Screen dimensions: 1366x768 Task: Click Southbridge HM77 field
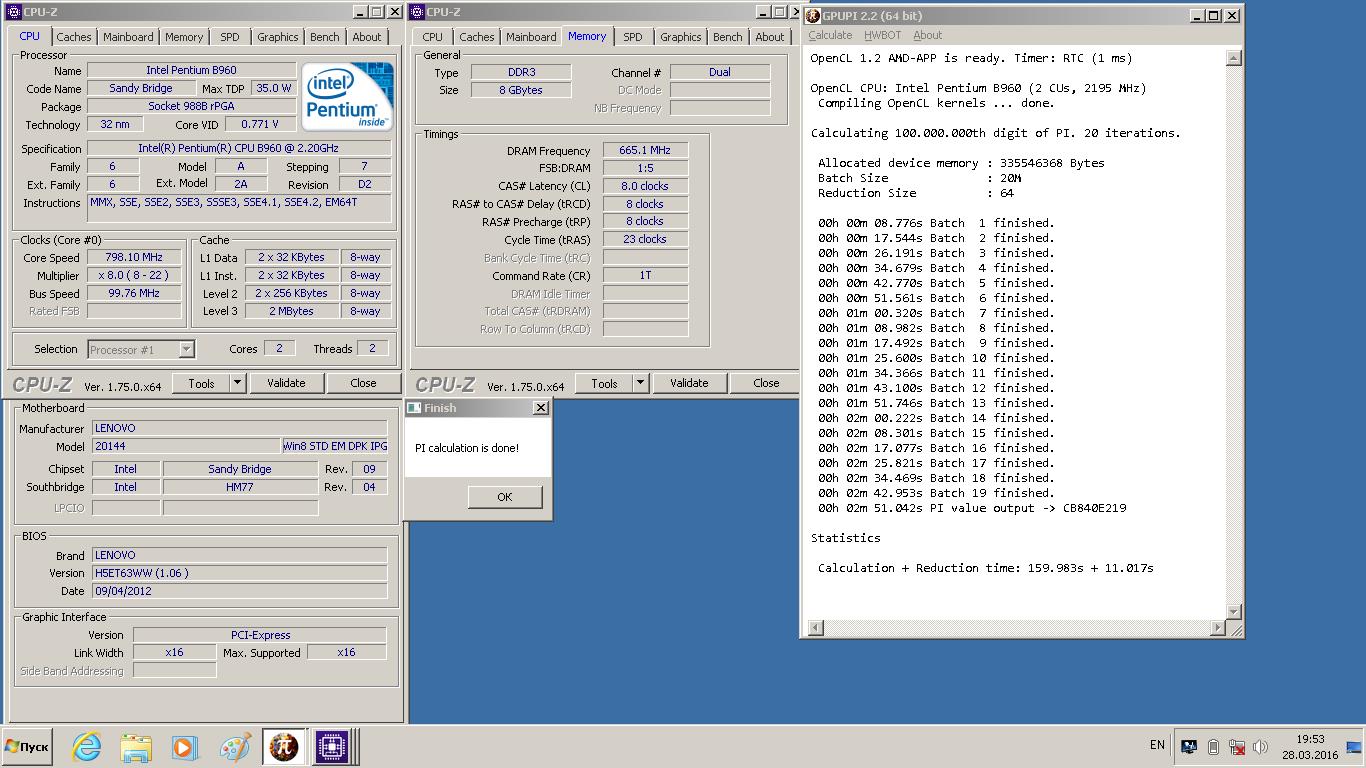(241, 487)
